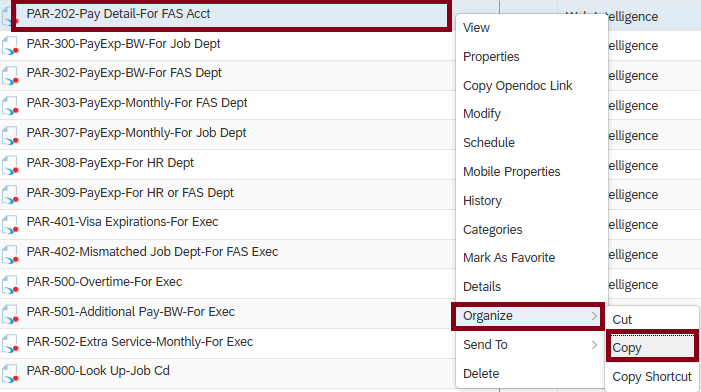Select Mark As Favorite menu option
701x392 pixels.
[x=509, y=258]
